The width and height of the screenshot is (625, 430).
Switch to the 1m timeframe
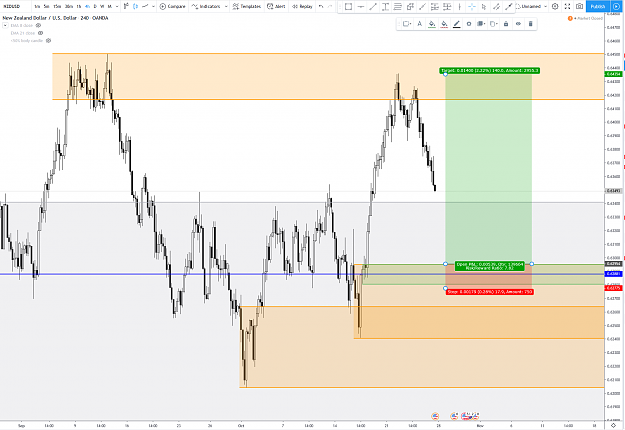tap(37, 6)
